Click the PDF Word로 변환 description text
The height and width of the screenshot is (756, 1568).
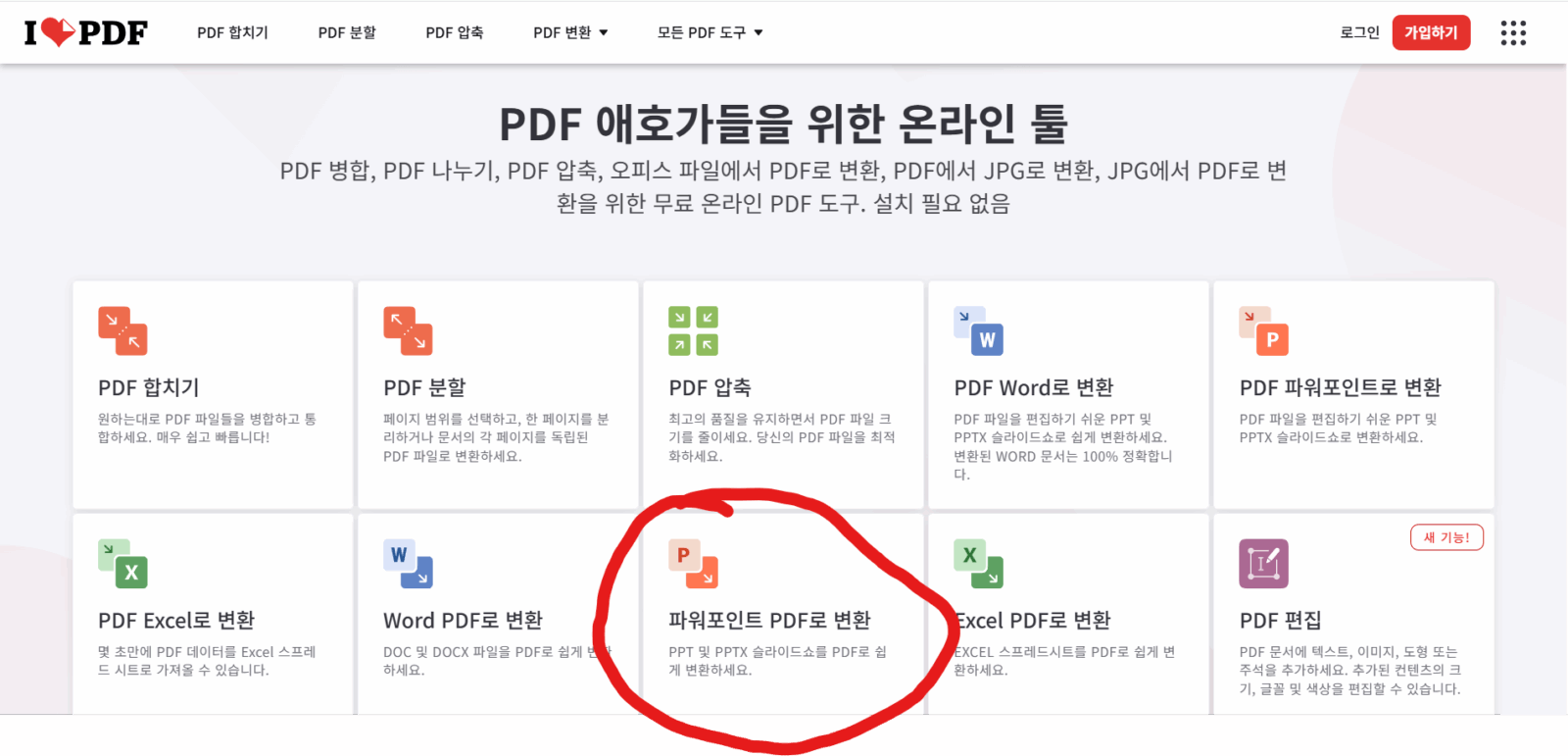[x=1063, y=447]
